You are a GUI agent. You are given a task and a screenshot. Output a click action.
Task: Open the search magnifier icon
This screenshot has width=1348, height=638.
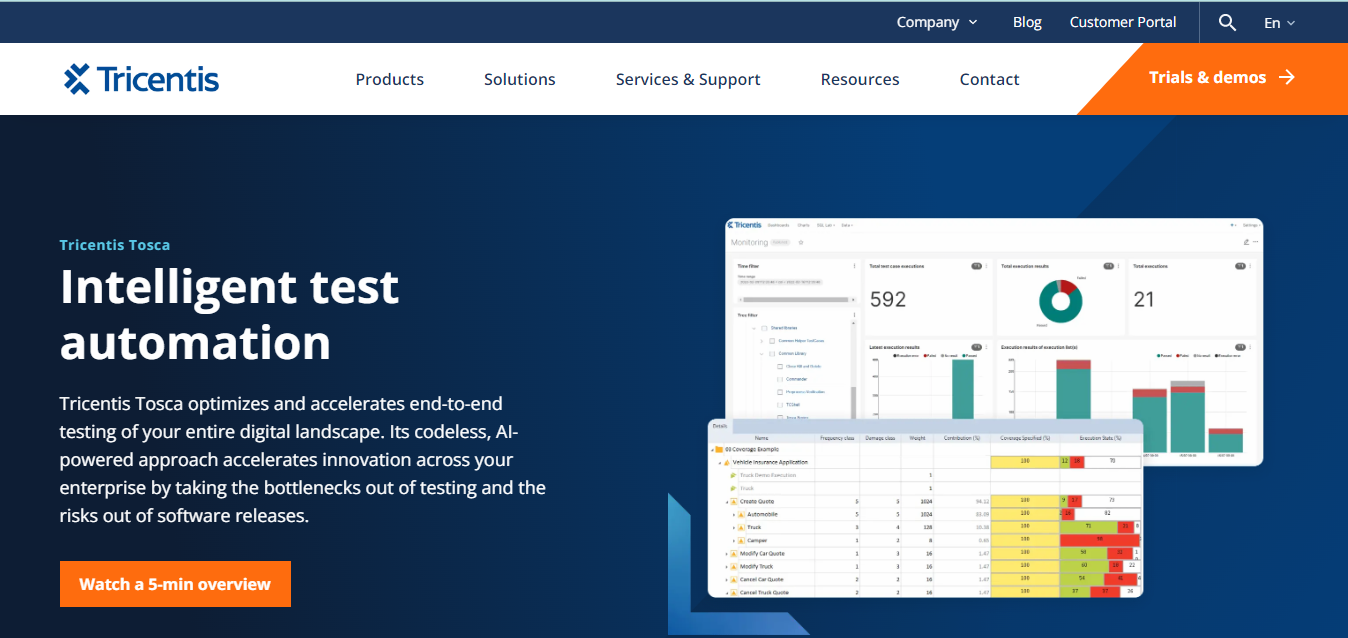point(1227,22)
